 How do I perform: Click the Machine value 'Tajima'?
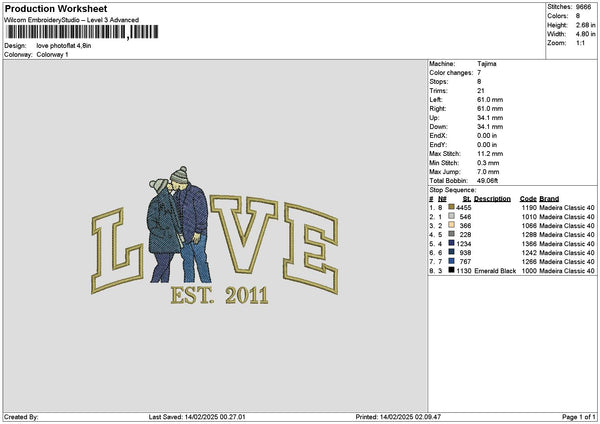click(487, 64)
